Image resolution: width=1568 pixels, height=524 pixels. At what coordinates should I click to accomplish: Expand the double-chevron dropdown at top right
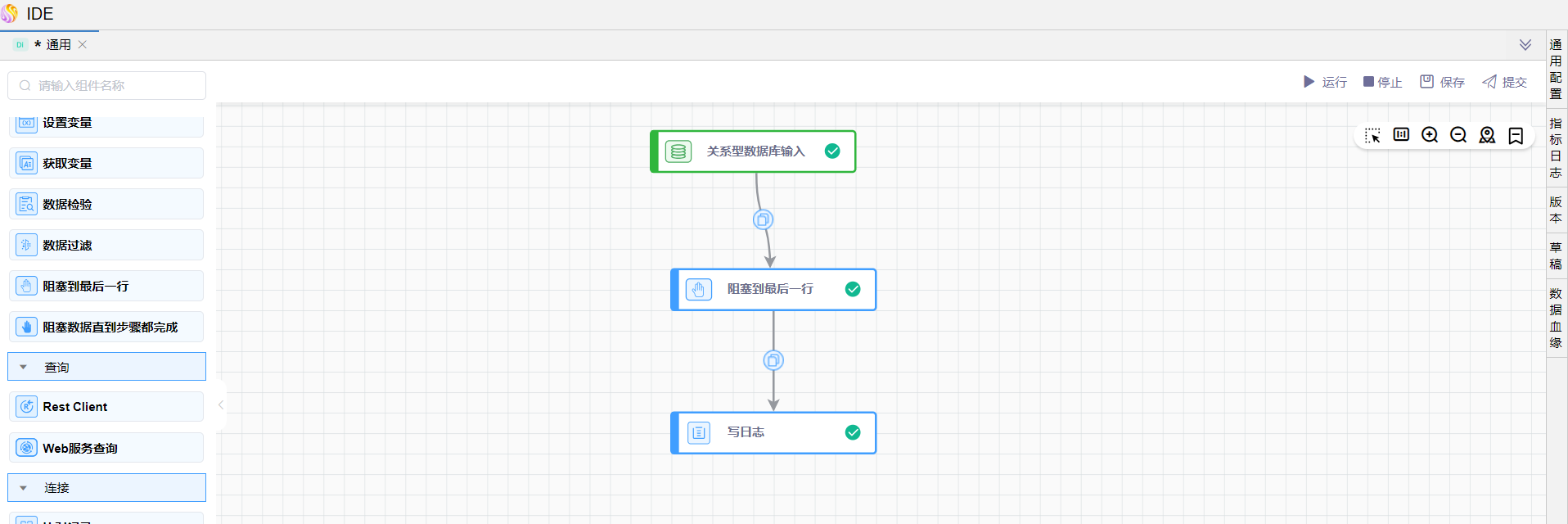[x=1525, y=45]
